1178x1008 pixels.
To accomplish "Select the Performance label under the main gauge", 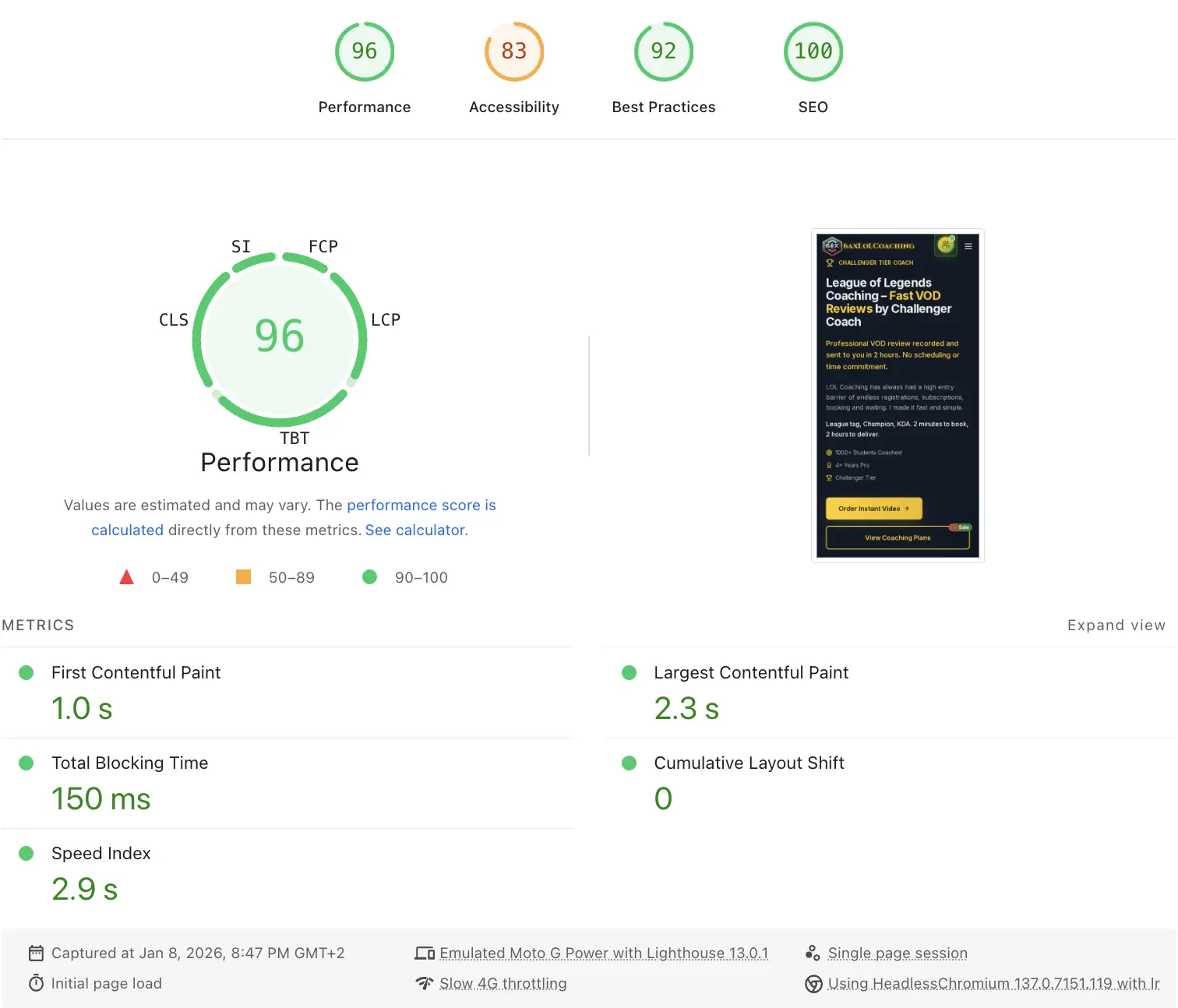I will pyautogui.click(x=279, y=462).
